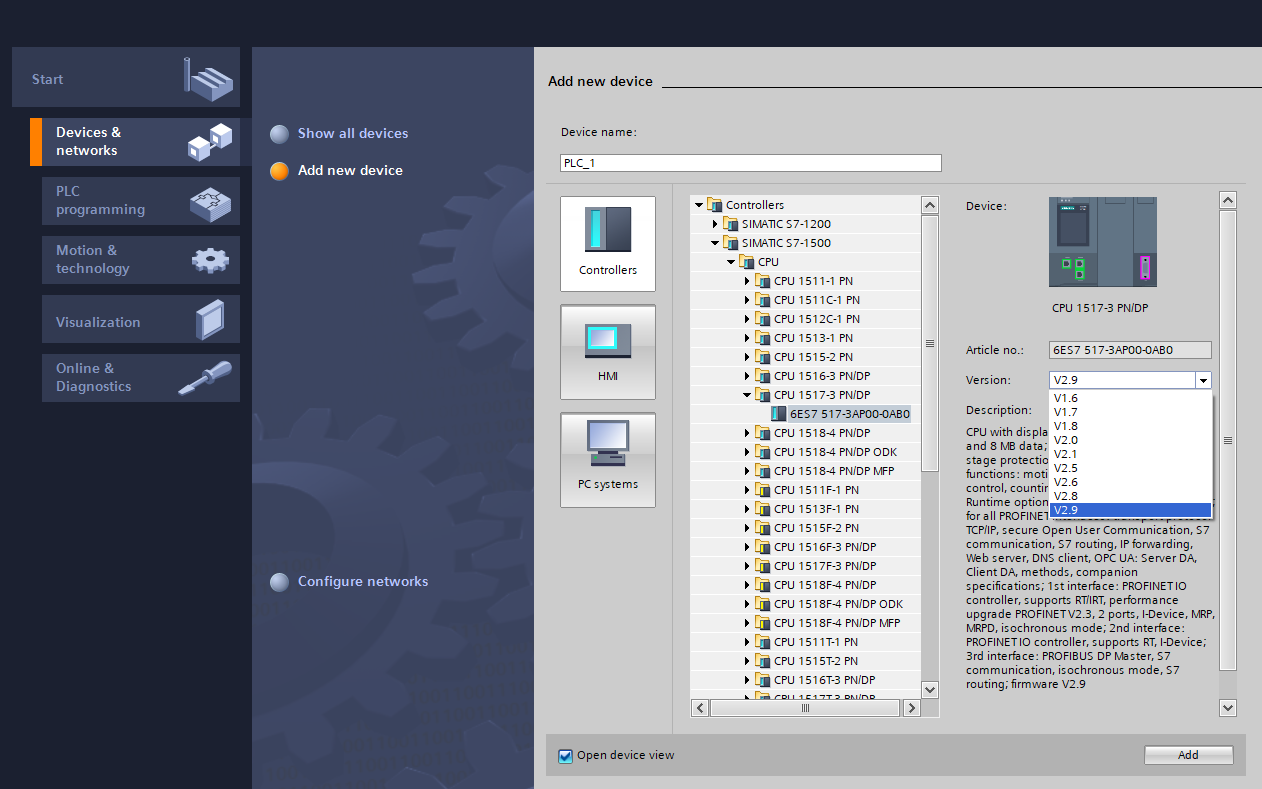Click the Devices & networks cubes icon
Screen dimensions: 1262x789
(x=211, y=142)
